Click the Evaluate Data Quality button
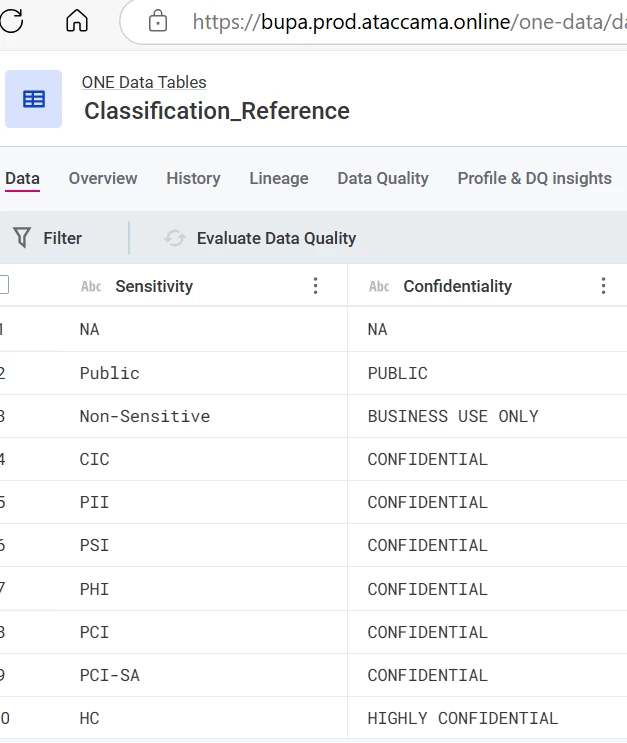 (x=276, y=238)
